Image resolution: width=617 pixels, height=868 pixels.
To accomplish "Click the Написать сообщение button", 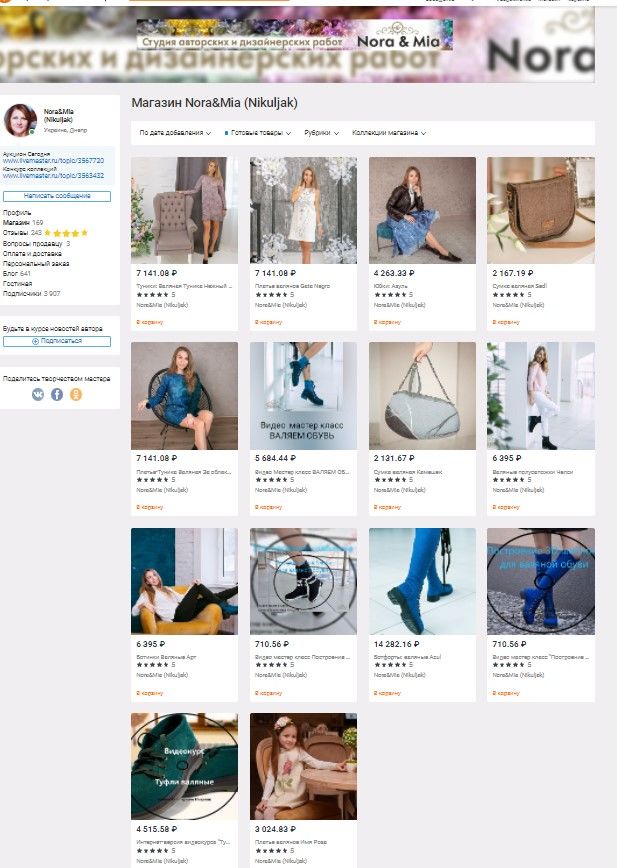I will point(57,196).
